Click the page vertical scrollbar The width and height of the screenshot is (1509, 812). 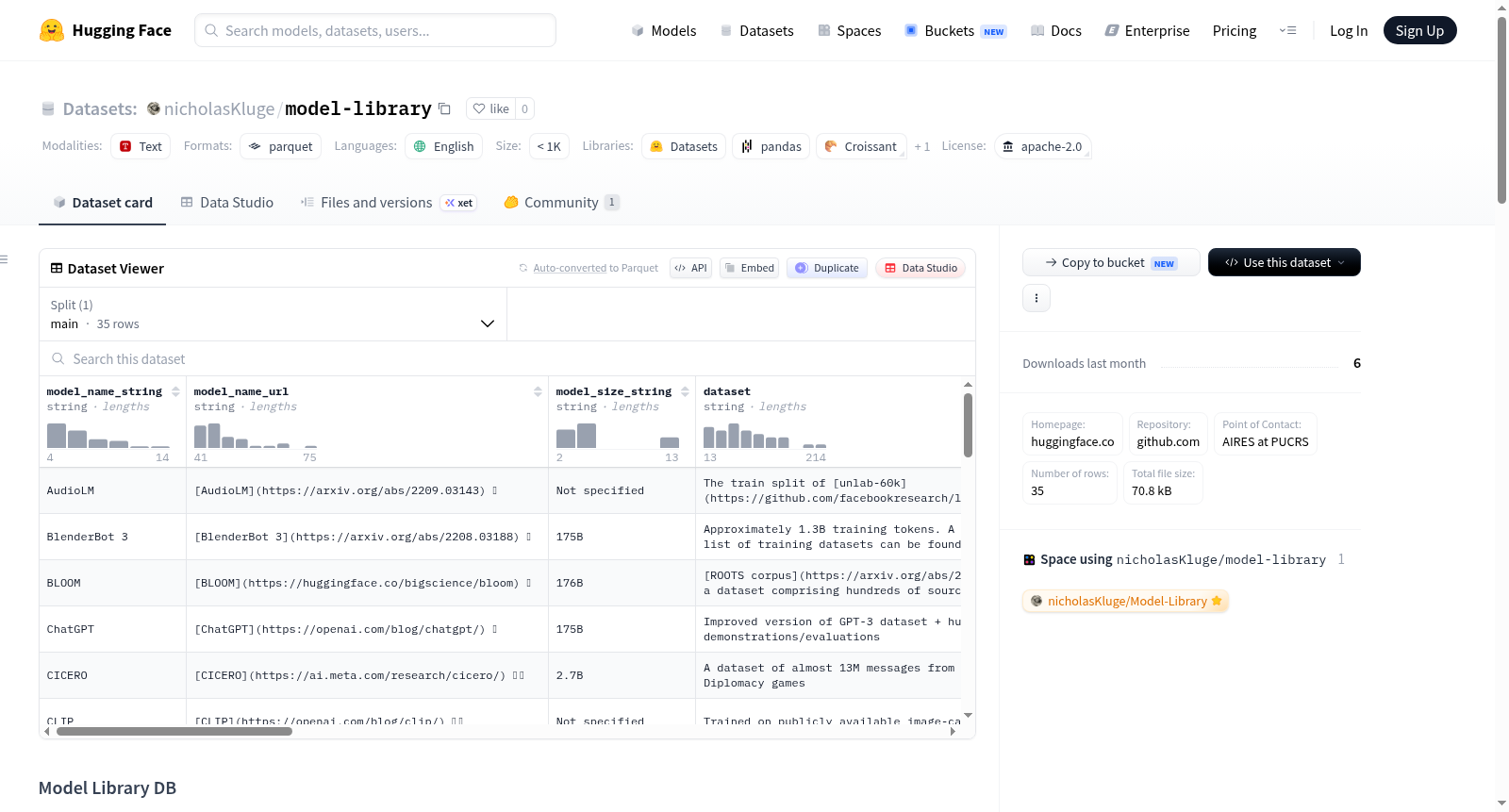(1501, 108)
